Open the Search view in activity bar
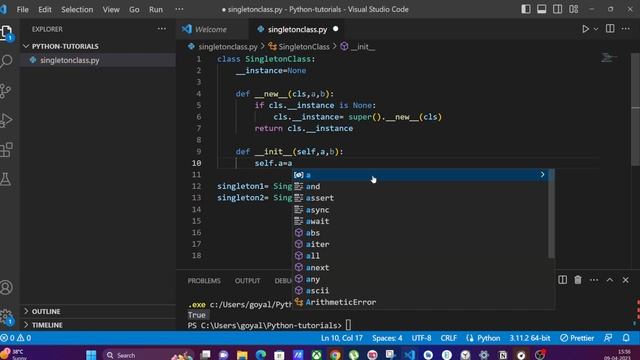Screen dimensions: 640x360 coord(7,61)
